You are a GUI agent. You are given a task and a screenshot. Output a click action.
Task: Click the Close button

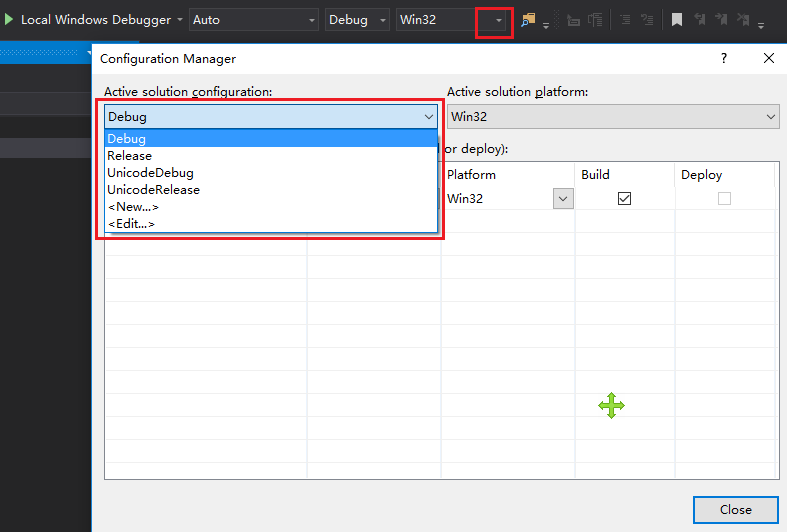[x=736, y=510]
